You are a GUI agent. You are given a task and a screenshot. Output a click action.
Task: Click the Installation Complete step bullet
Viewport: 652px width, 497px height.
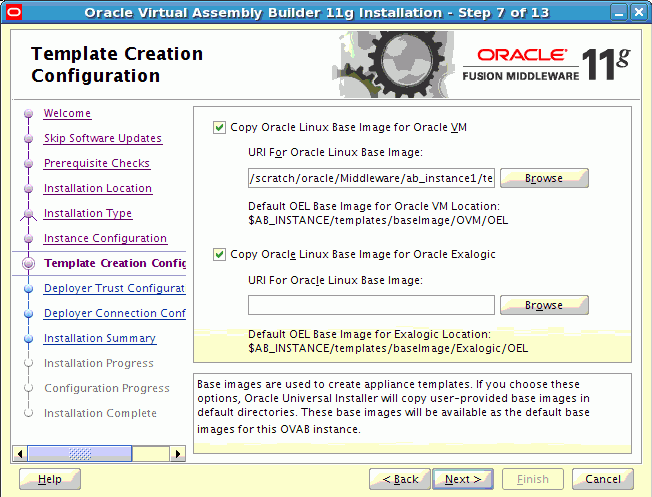tap(28, 413)
